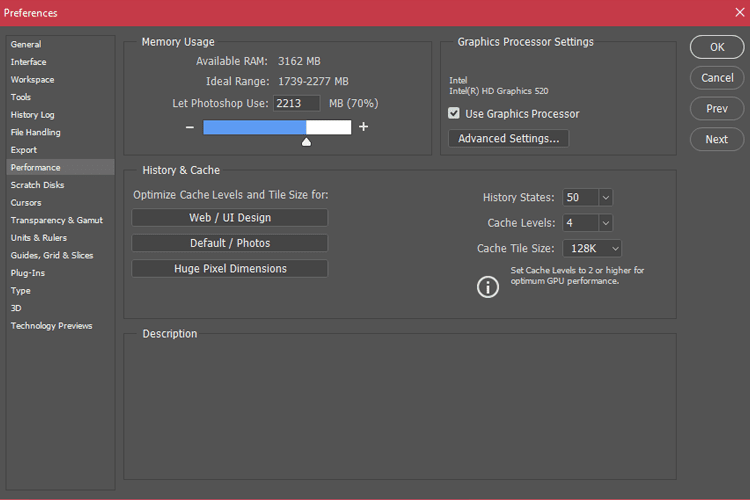Select 3D in the preferences list
The image size is (750, 500).
click(60, 308)
